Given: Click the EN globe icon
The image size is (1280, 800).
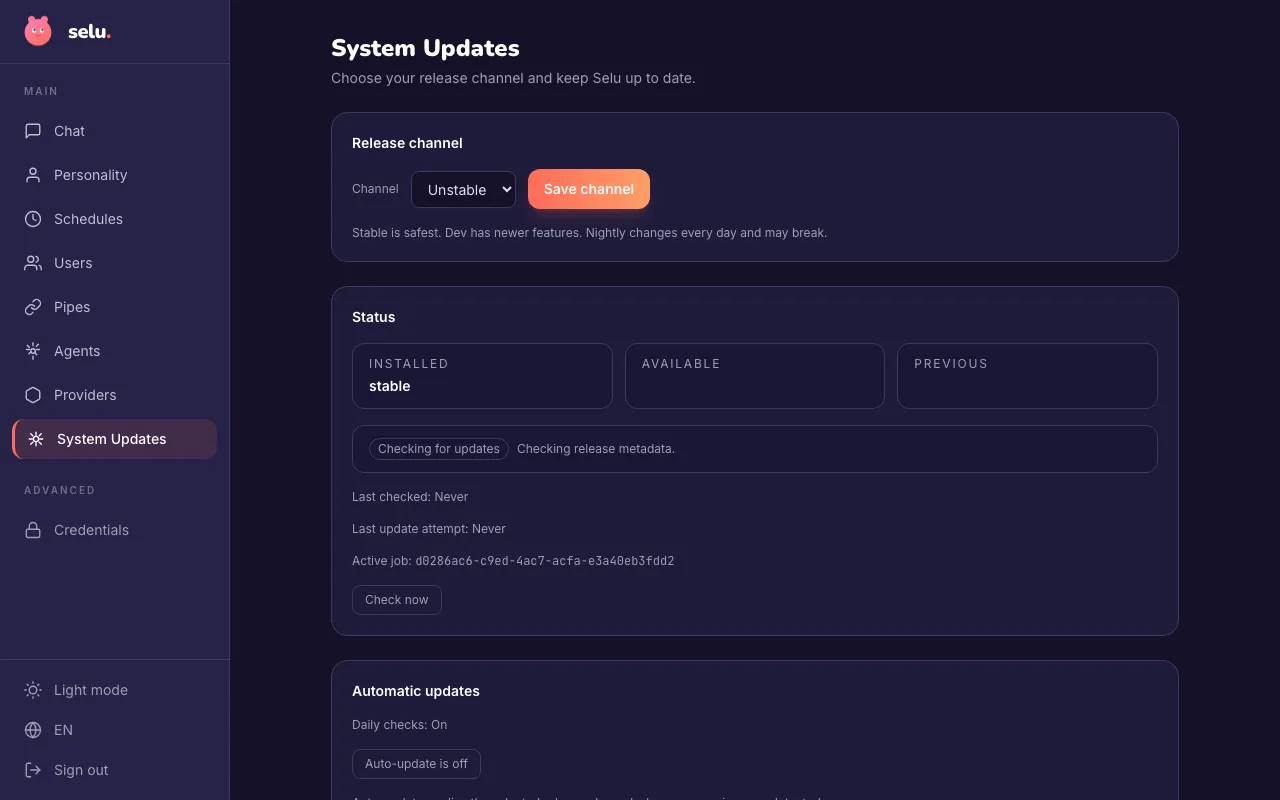Looking at the screenshot, I should 33,730.
